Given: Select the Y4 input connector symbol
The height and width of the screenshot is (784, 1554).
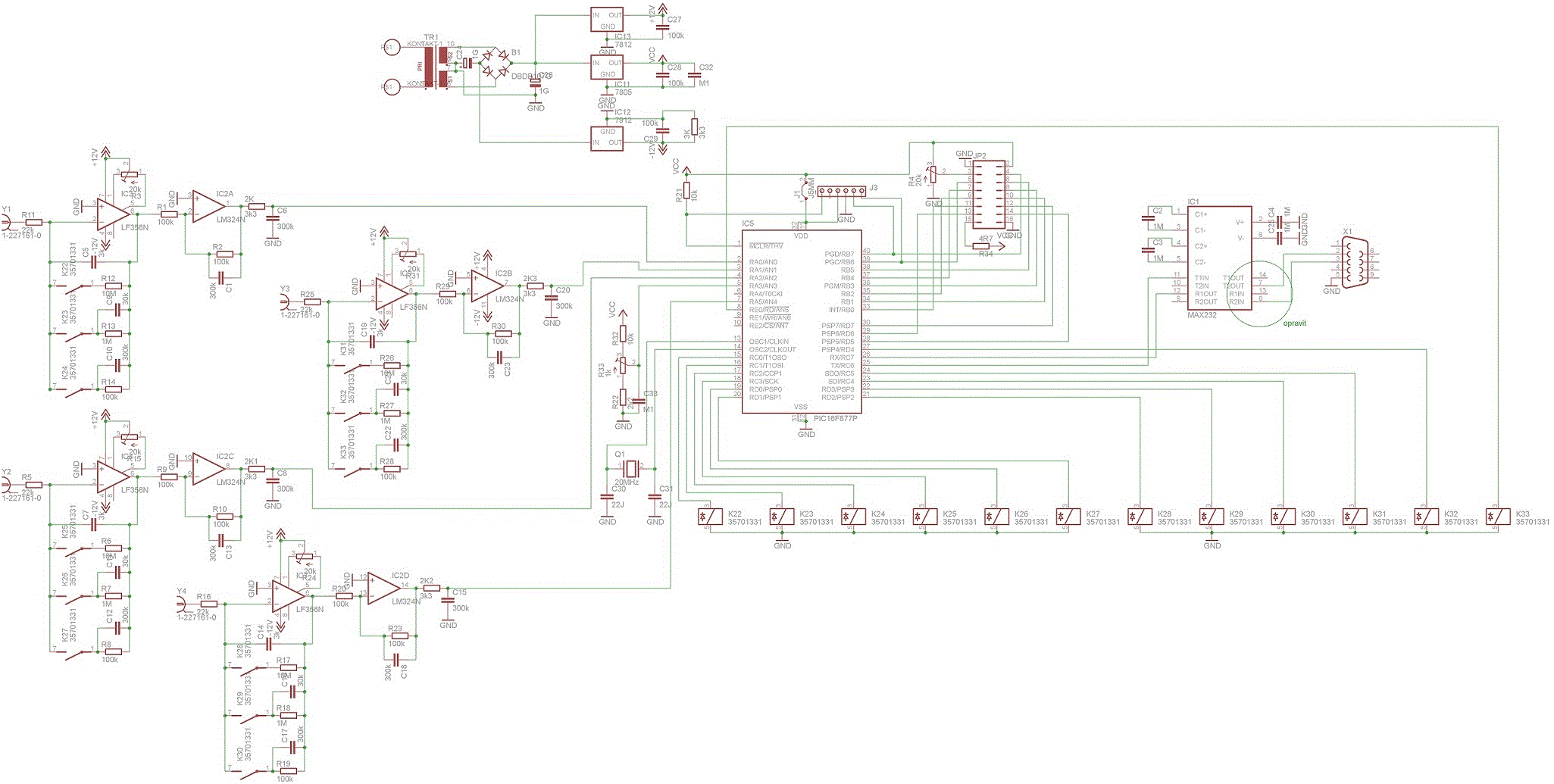Looking at the screenshot, I should click(180, 604).
